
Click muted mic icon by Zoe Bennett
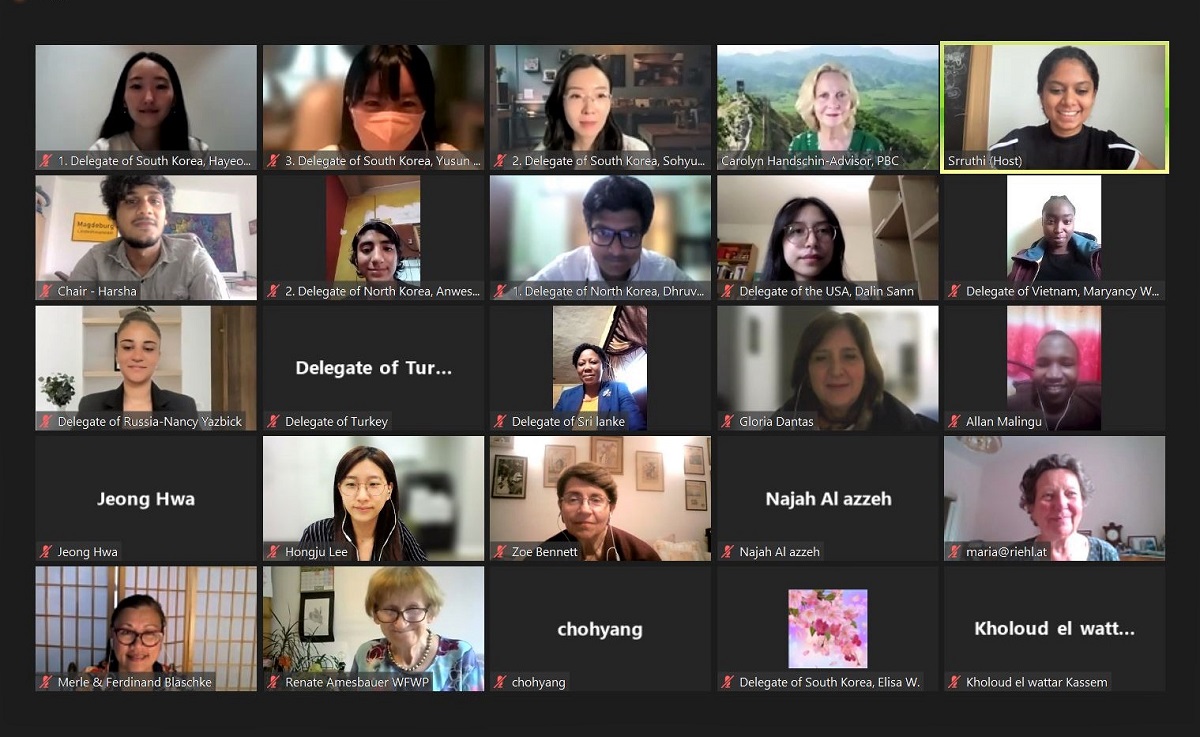click(499, 552)
